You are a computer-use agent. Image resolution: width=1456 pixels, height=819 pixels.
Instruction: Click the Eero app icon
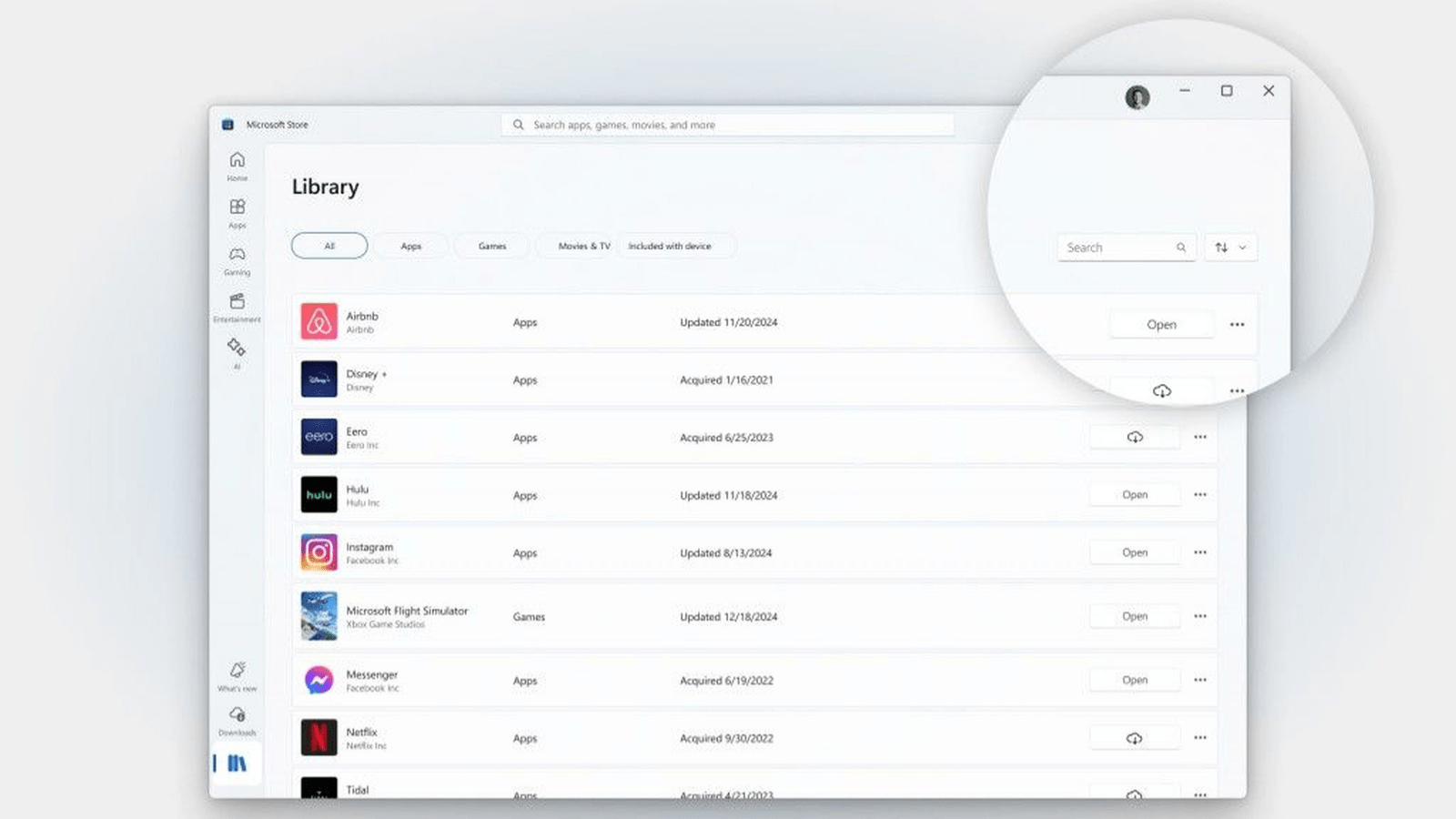click(318, 437)
